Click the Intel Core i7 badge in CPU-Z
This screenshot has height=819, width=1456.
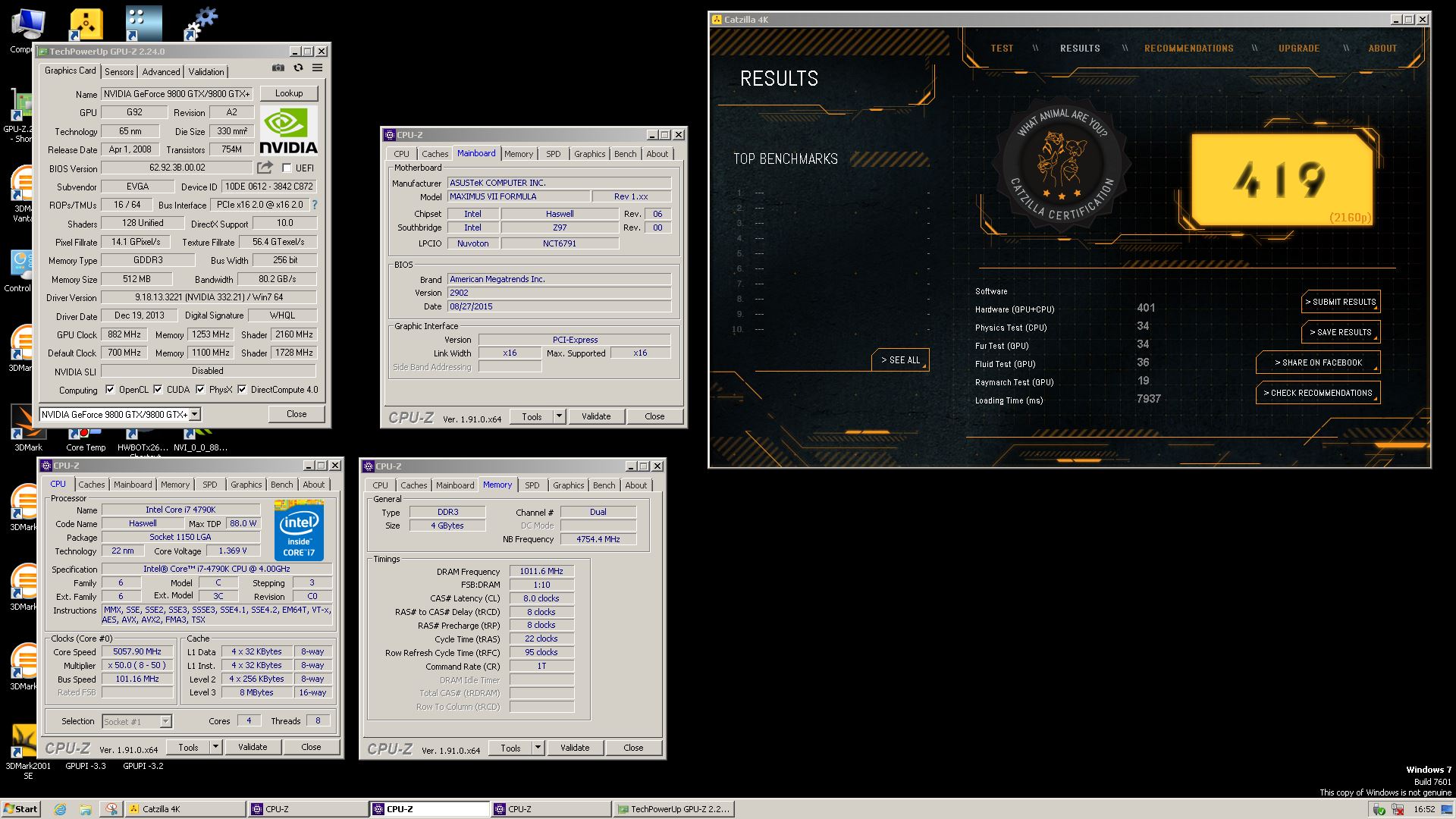click(299, 530)
